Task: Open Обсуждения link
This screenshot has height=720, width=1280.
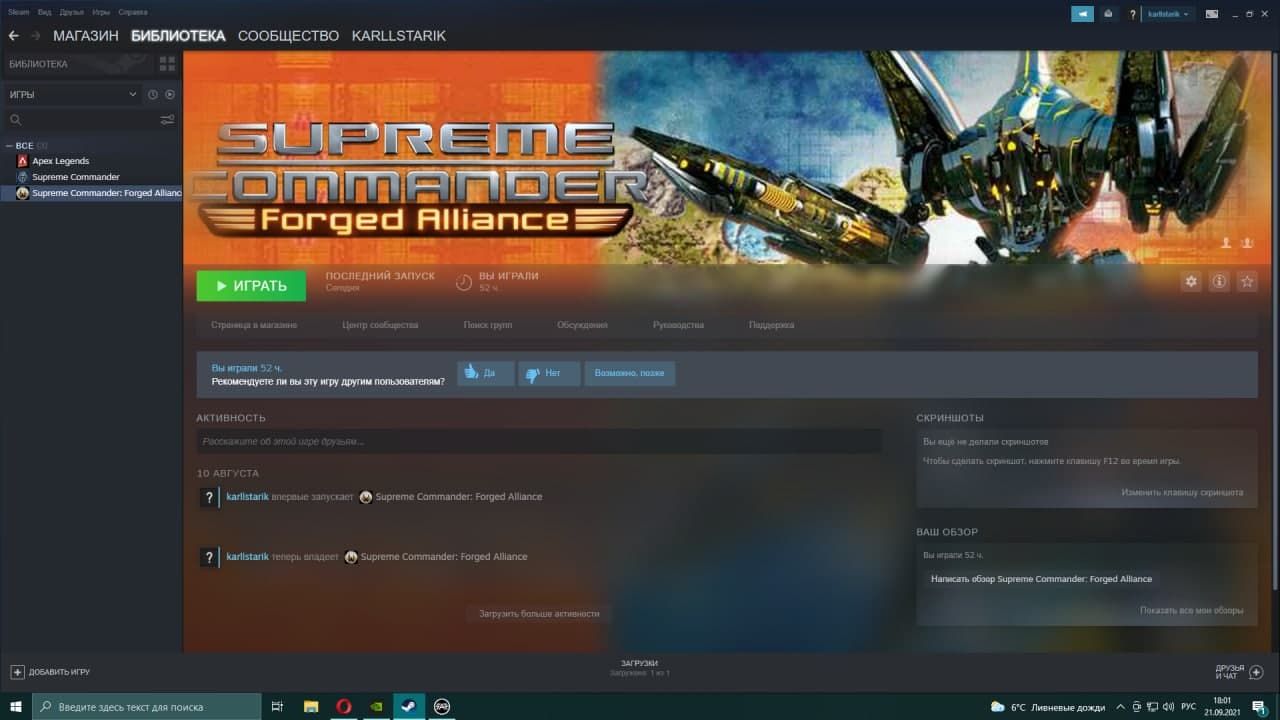Action: click(582, 325)
